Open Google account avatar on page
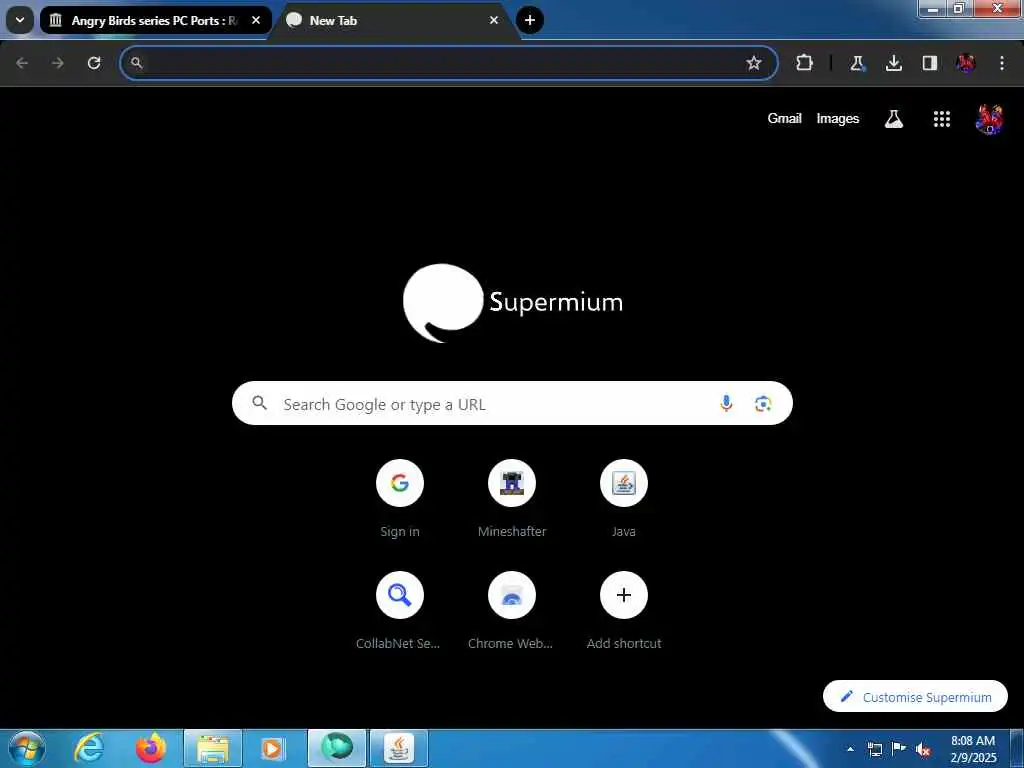Screen dimensions: 1024x768 coord(989,119)
